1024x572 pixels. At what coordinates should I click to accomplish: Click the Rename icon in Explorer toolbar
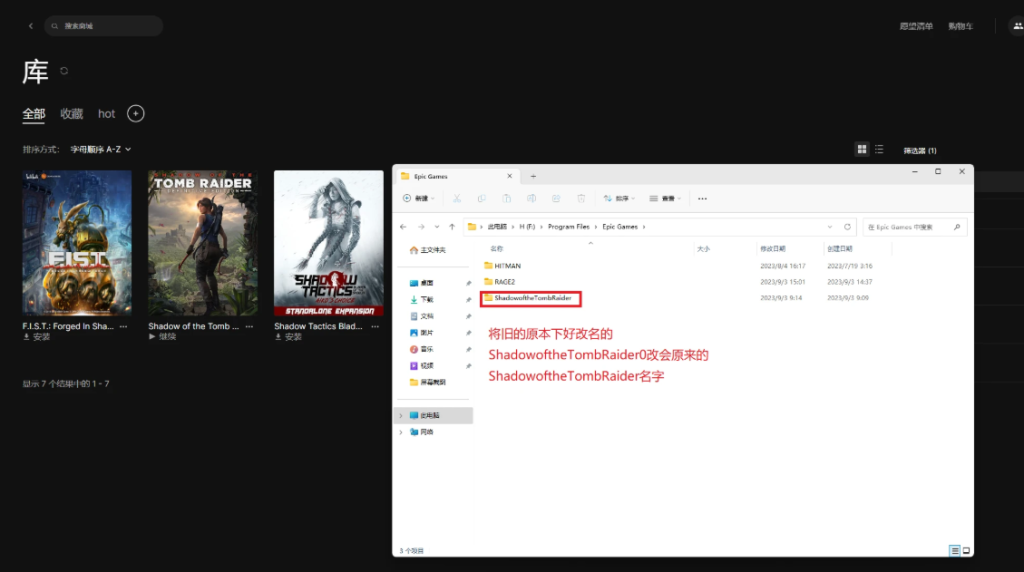[x=532, y=199]
